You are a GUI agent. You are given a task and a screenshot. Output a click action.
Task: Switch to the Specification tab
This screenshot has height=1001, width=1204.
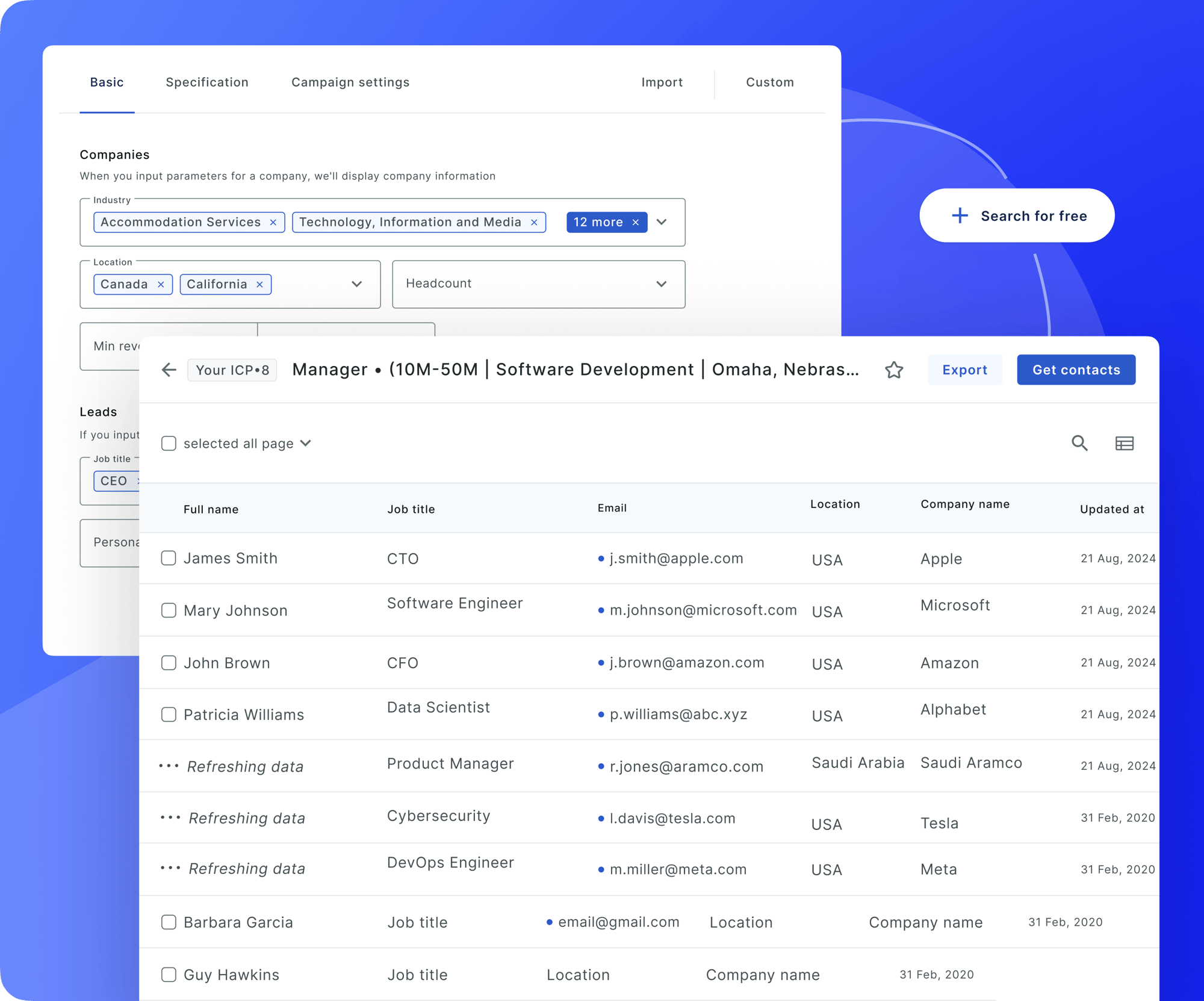coord(207,82)
